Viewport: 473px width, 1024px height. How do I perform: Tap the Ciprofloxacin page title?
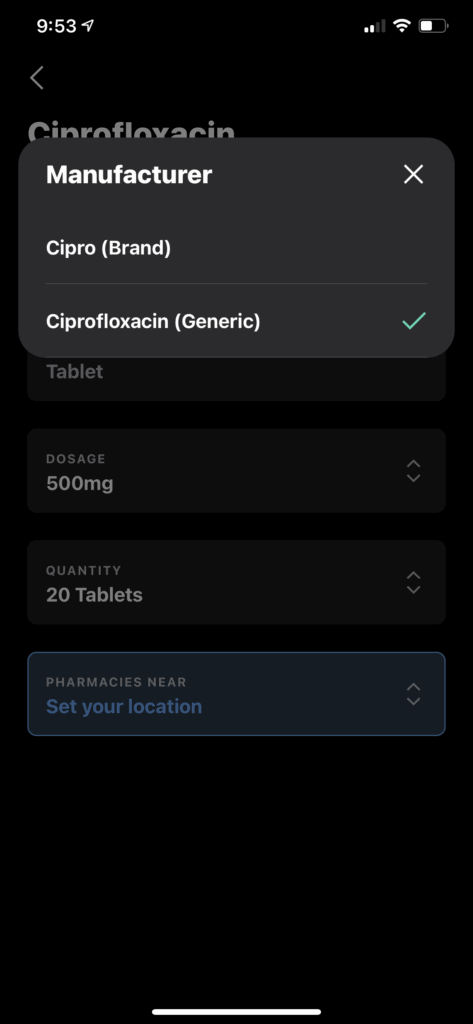[x=131, y=129]
